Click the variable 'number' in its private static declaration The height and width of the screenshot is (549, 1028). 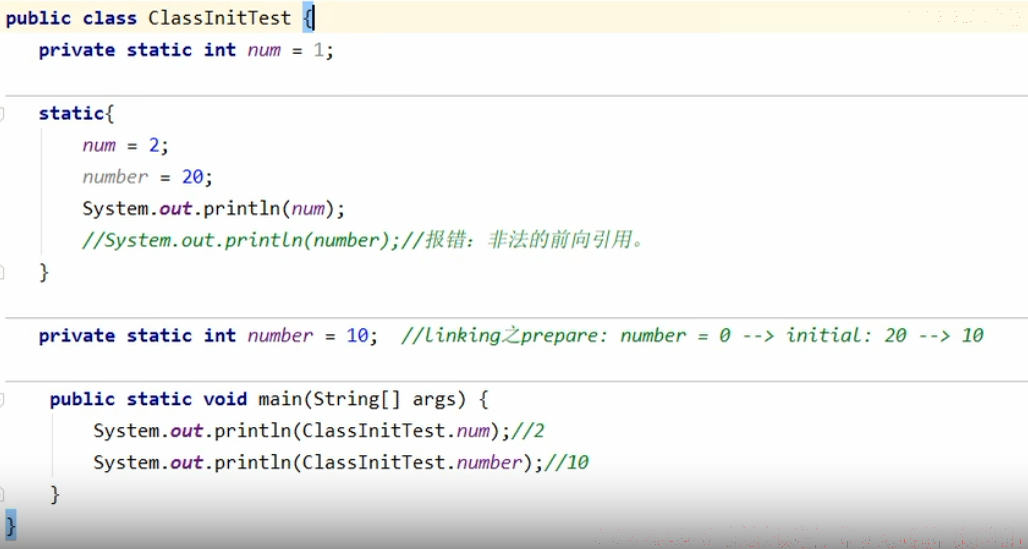pos(281,335)
